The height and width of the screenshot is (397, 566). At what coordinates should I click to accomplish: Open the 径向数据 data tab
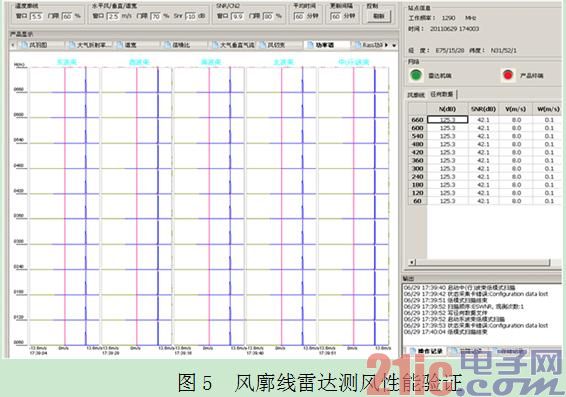[x=442, y=94]
